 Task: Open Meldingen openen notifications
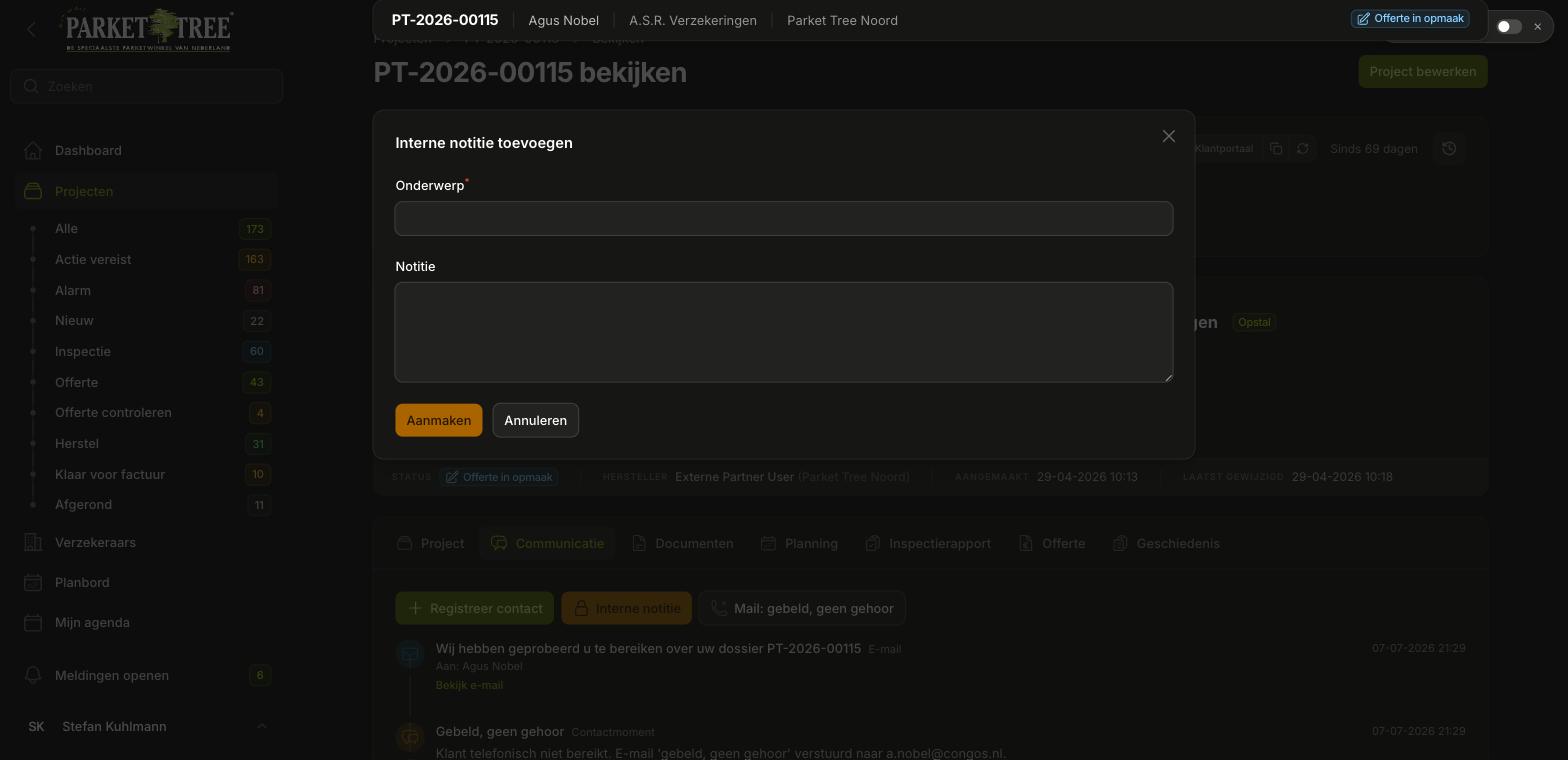click(x=146, y=675)
